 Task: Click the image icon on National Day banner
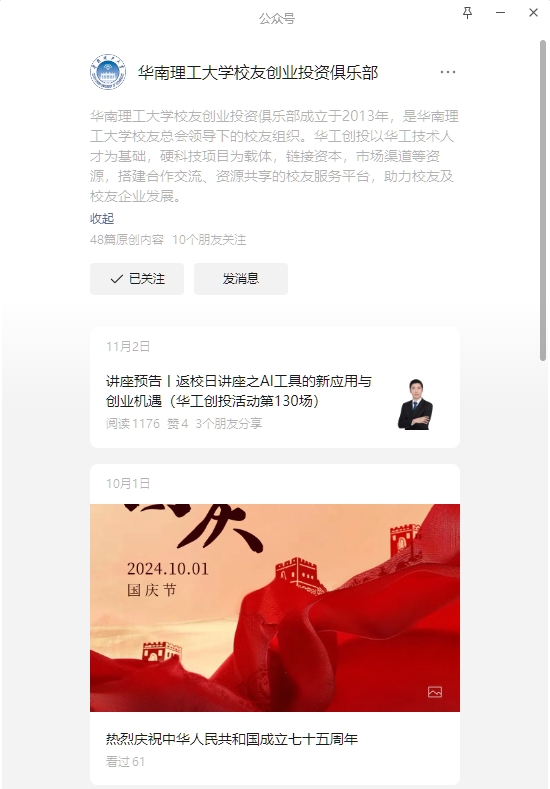pyautogui.click(x=435, y=692)
